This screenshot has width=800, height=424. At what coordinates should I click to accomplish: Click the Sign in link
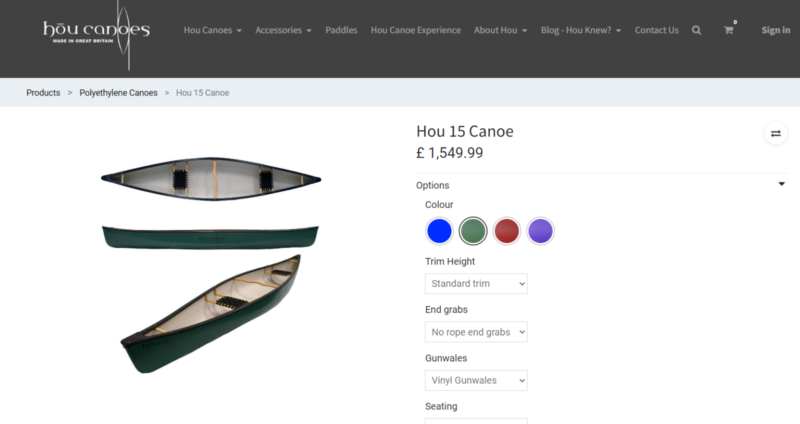[x=775, y=30]
